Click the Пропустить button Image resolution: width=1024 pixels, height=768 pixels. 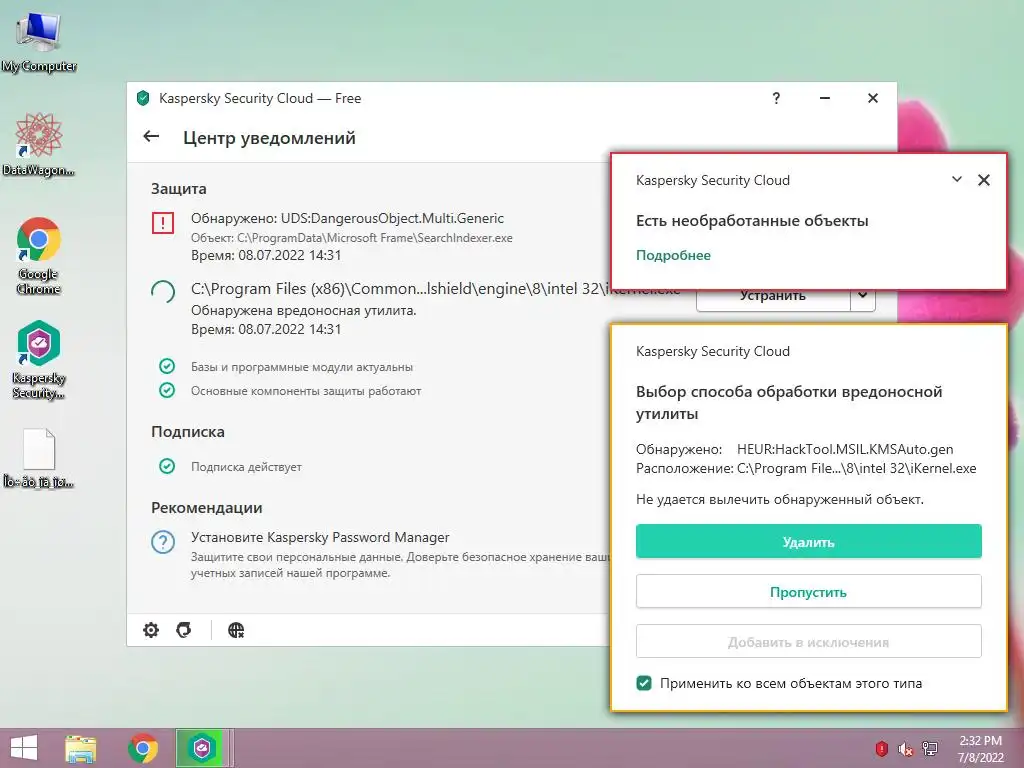click(x=808, y=592)
